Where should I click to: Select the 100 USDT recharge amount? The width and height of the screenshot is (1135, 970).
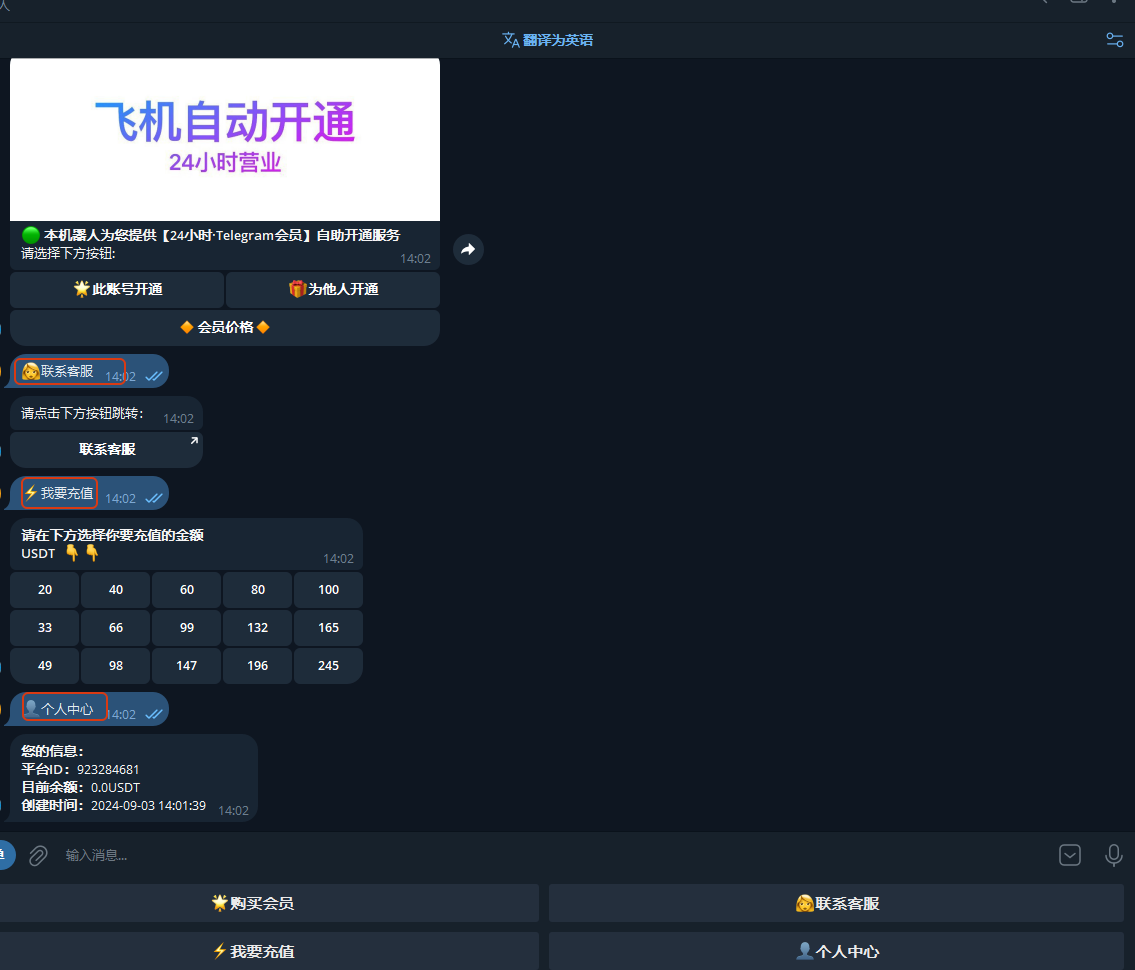[328, 590]
